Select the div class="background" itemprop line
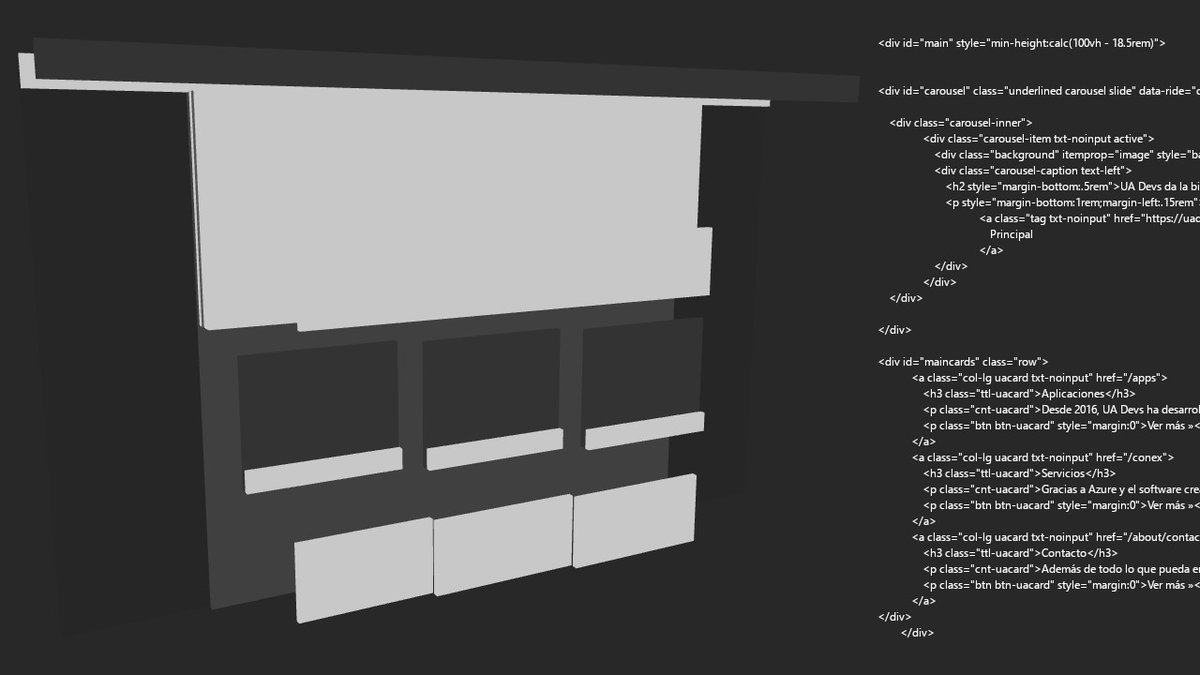 pyautogui.click(x=1067, y=155)
